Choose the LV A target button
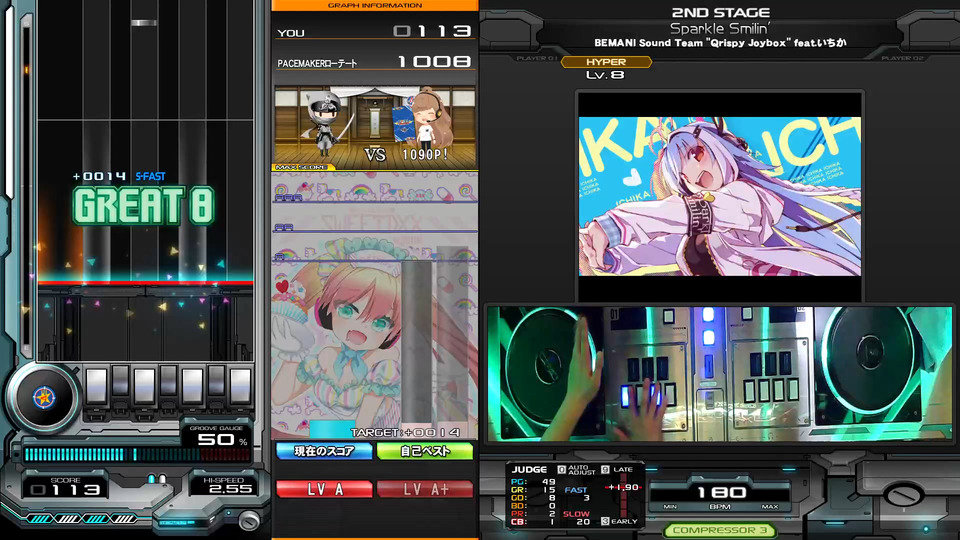960x540 pixels. 324,489
